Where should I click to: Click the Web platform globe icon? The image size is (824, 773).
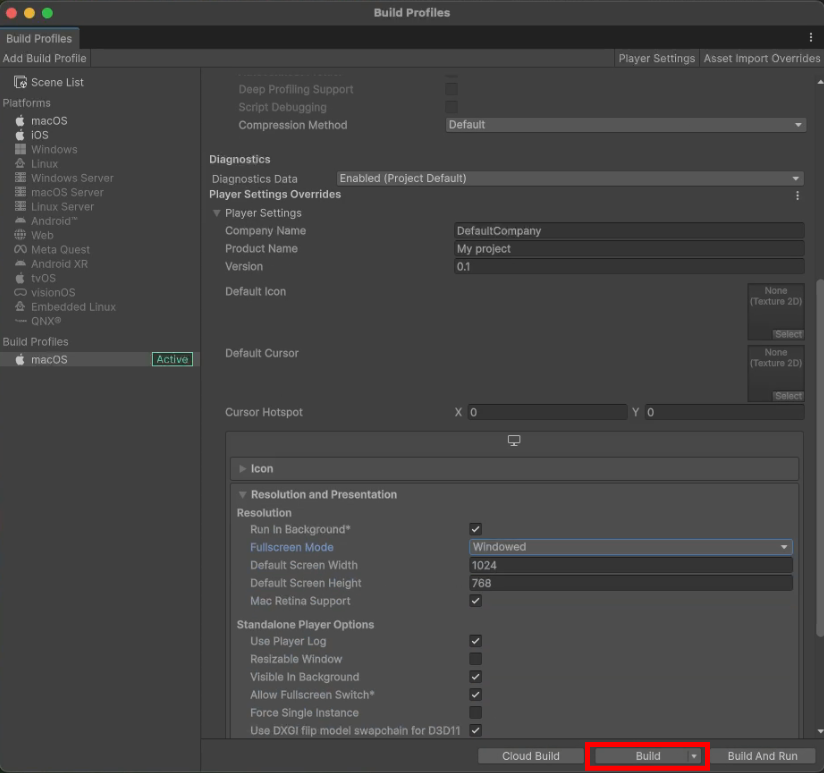(19, 235)
